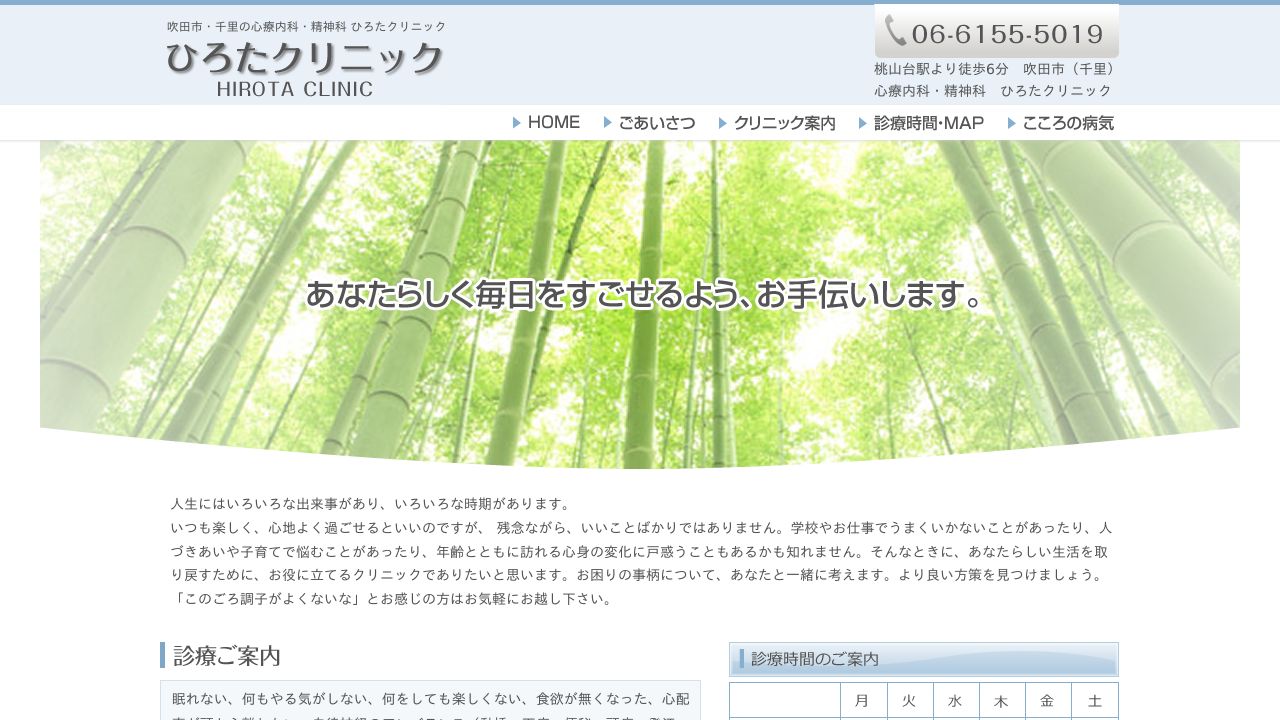Open the ごあいさつ page link

pos(656,122)
